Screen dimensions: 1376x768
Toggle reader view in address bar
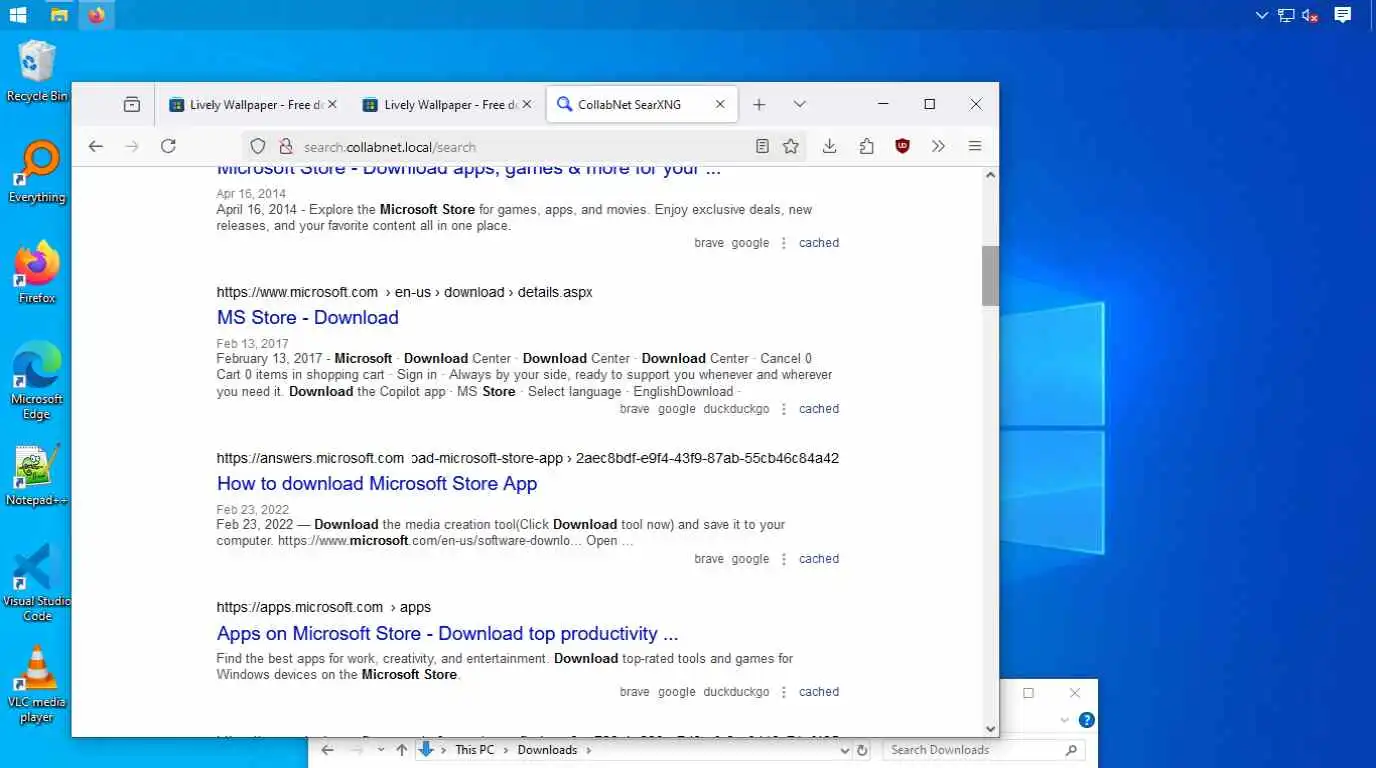(x=762, y=146)
